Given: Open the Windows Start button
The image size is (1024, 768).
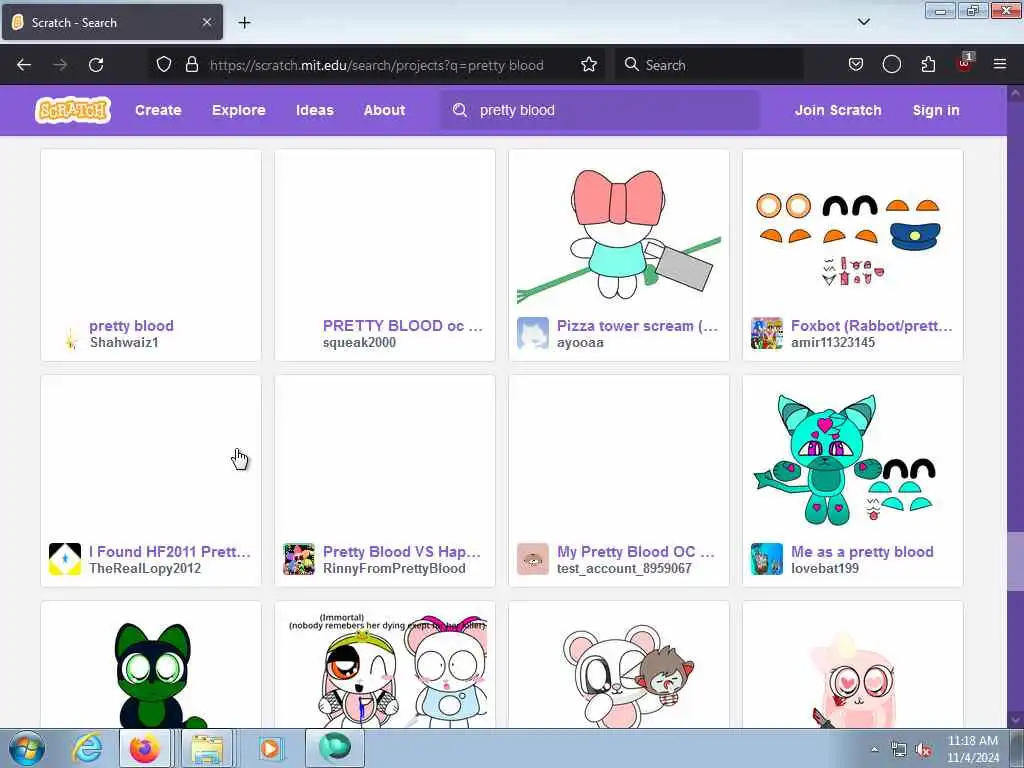Looking at the screenshot, I should (27, 748).
